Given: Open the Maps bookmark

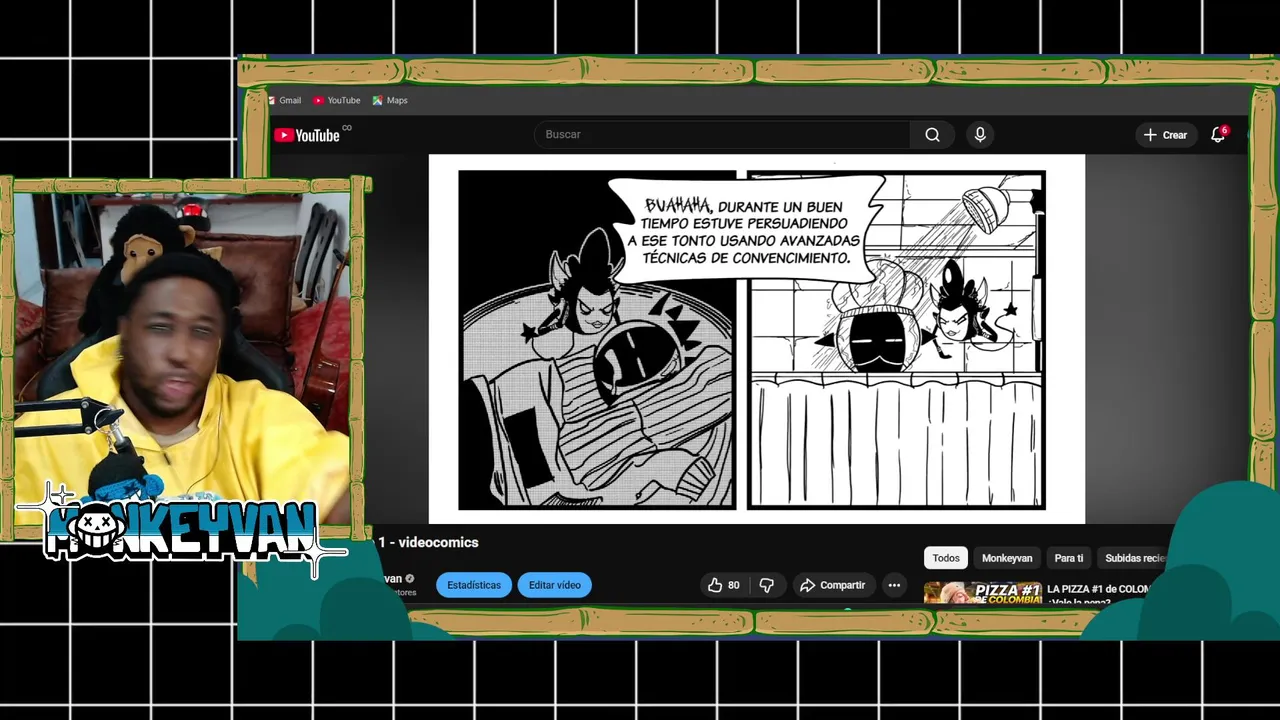Looking at the screenshot, I should pos(390,100).
